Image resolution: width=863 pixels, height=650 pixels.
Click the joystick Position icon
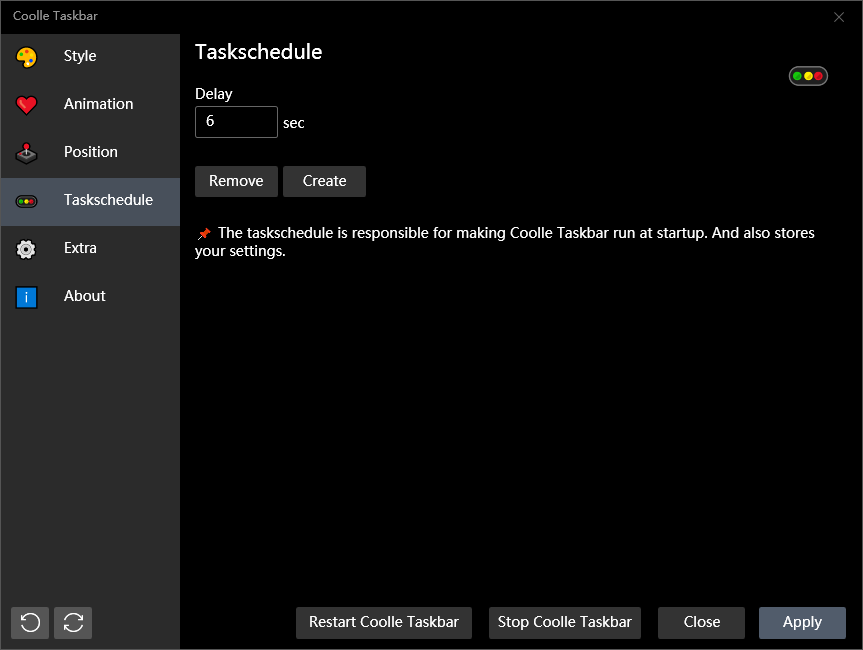coord(26,153)
